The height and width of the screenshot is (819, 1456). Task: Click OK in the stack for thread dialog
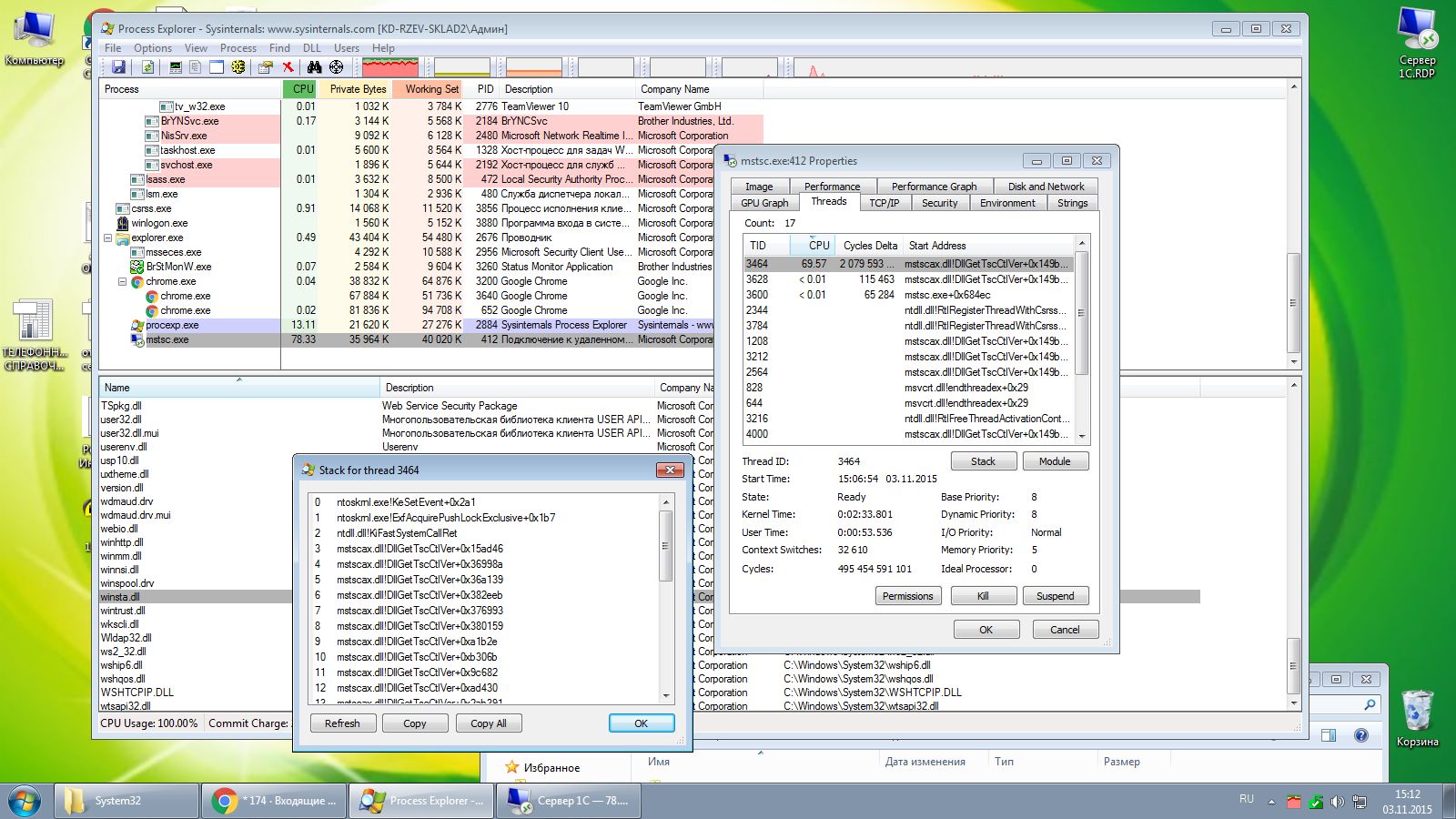[x=642, y=723]
